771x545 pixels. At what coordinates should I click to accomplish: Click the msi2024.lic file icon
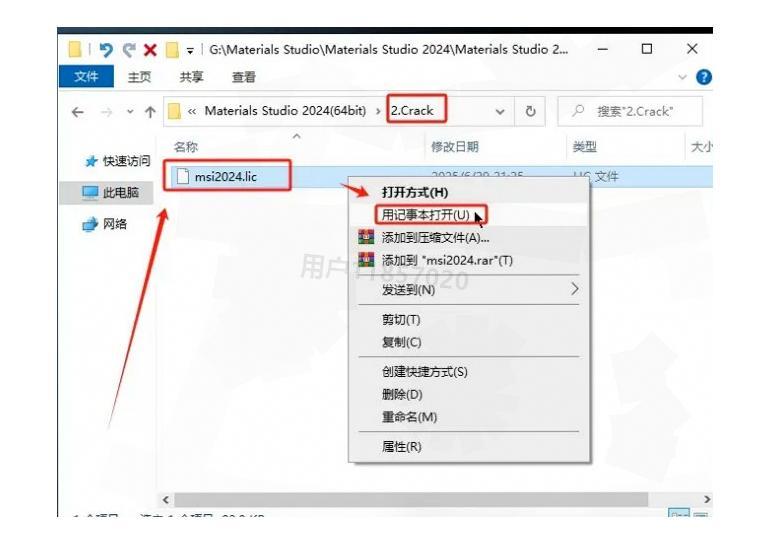pyautogui.click(x=182, y=177)
